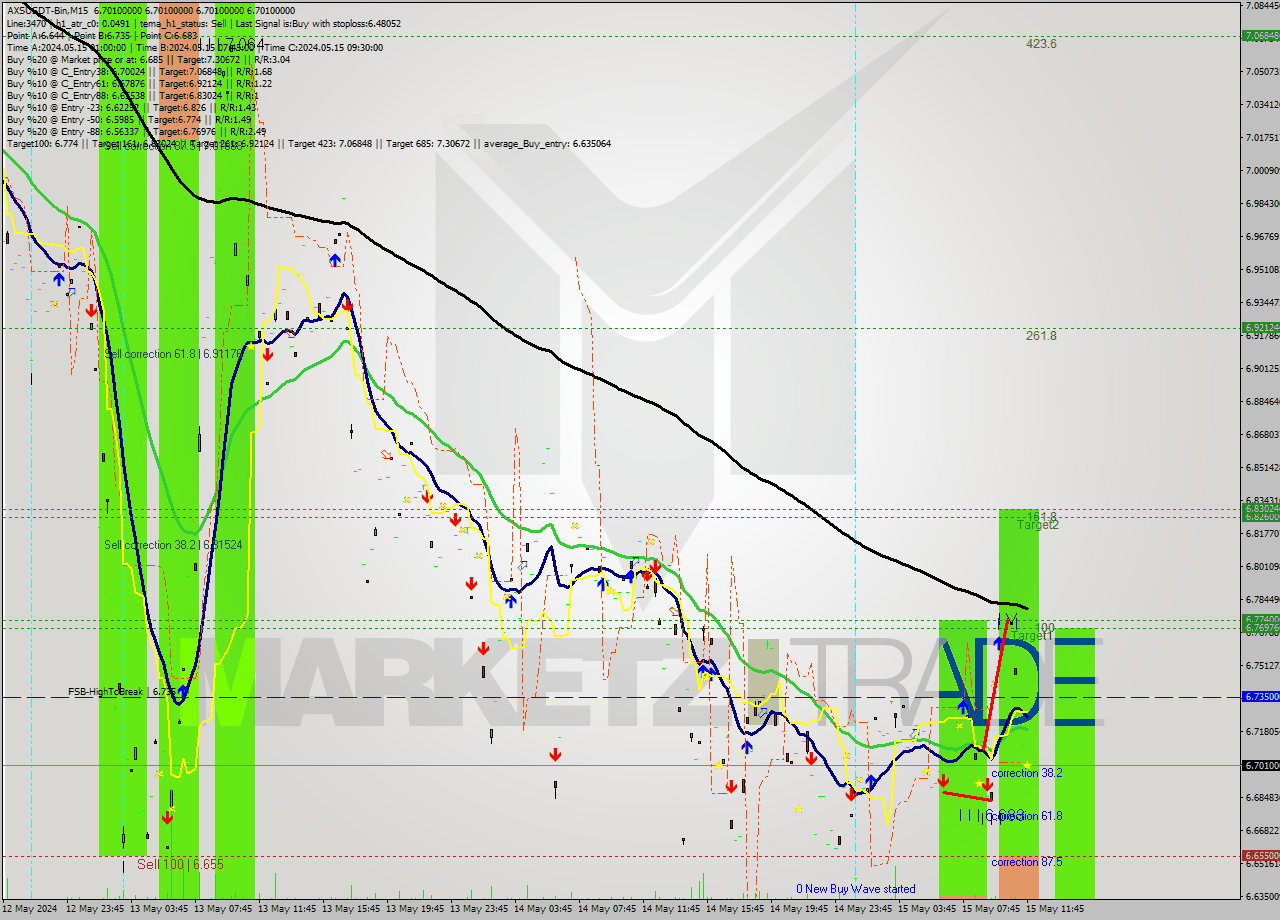Viewport: 1280px width, 920px height.
Task: Click the 6.92124 green price tag
Action: pyautogui.click(x=1259, y=327)
